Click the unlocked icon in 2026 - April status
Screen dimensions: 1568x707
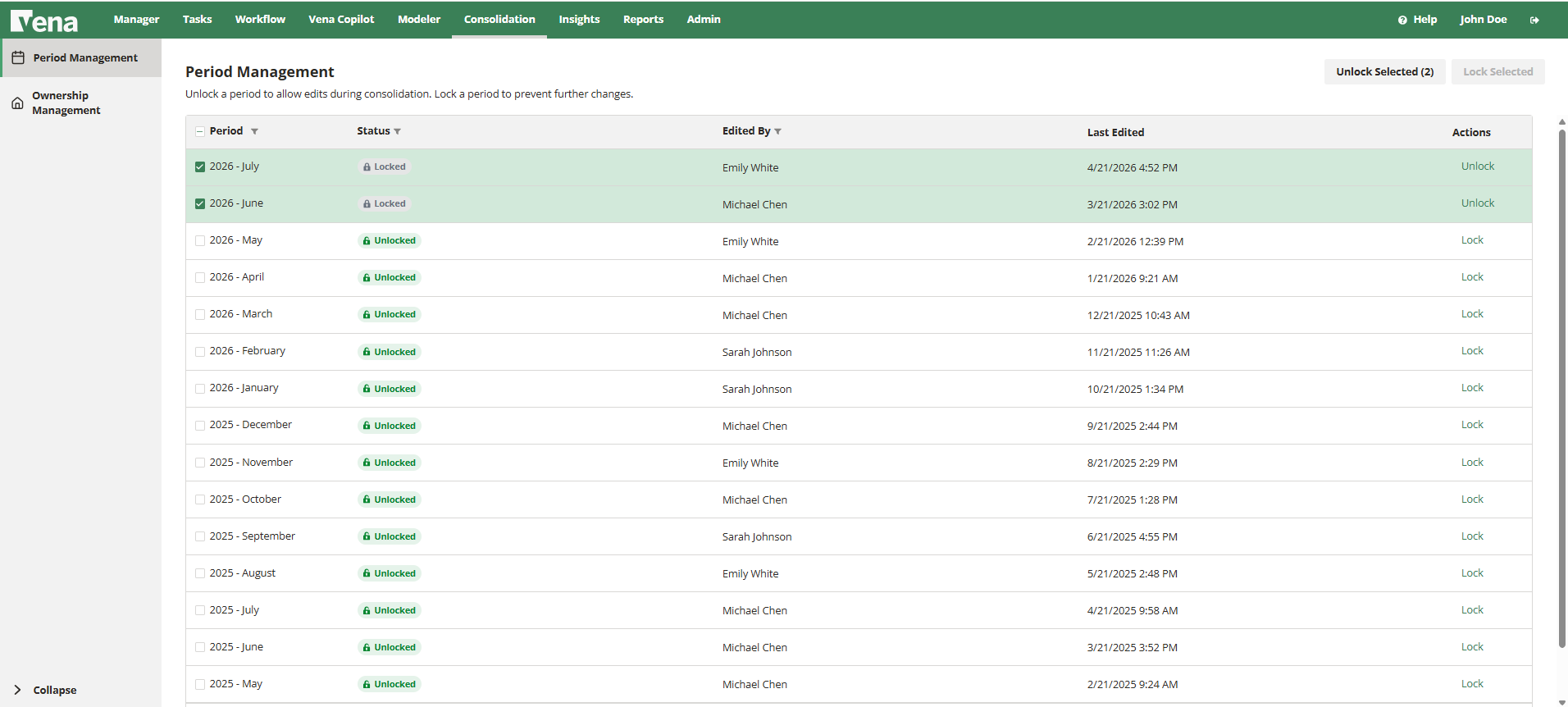(367, 277)
